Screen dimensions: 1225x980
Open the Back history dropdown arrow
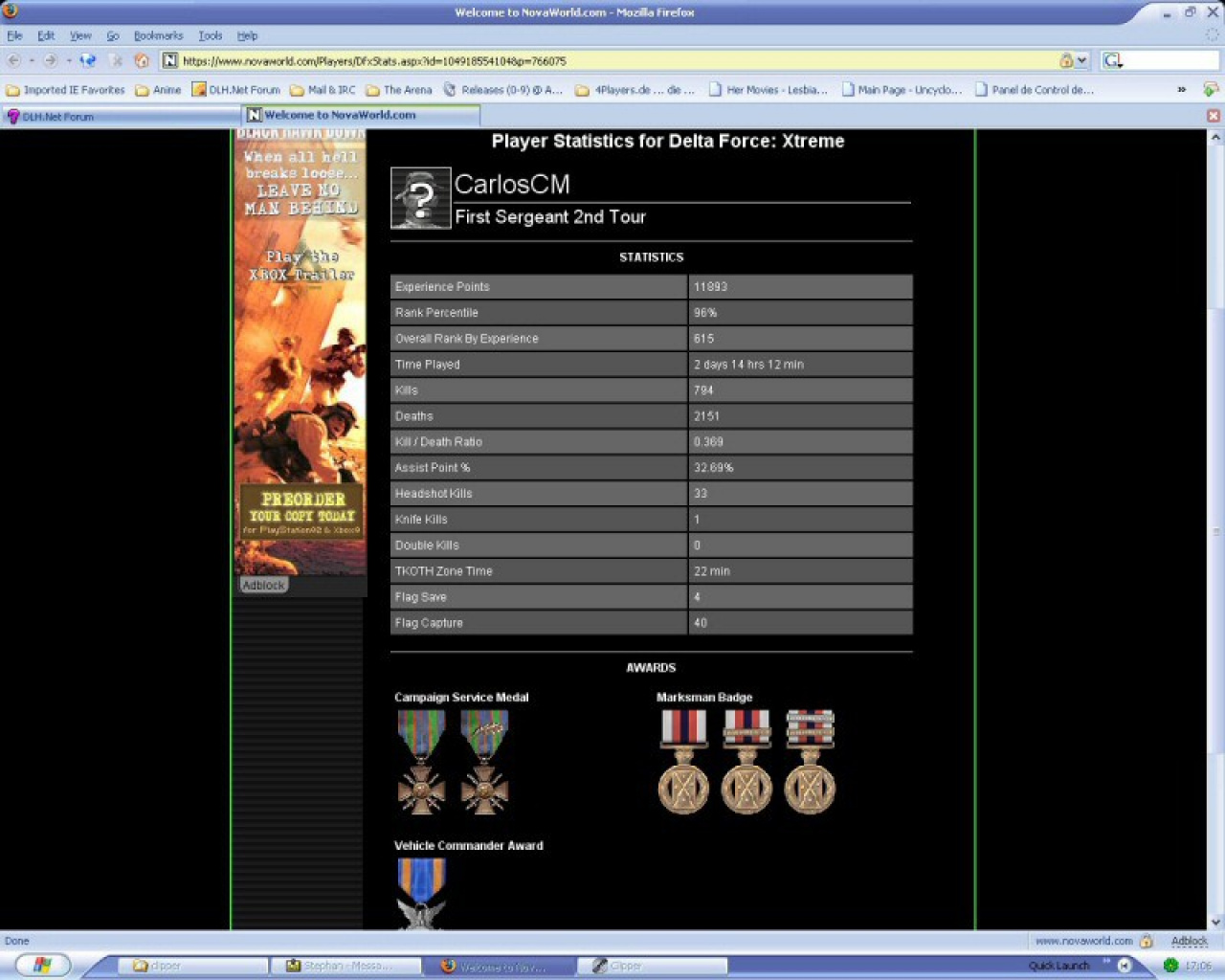[31, 60]
